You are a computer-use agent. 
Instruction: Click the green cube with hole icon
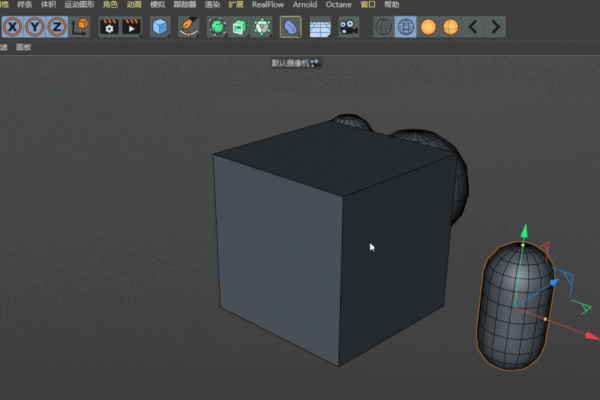(x=239, y=27)
